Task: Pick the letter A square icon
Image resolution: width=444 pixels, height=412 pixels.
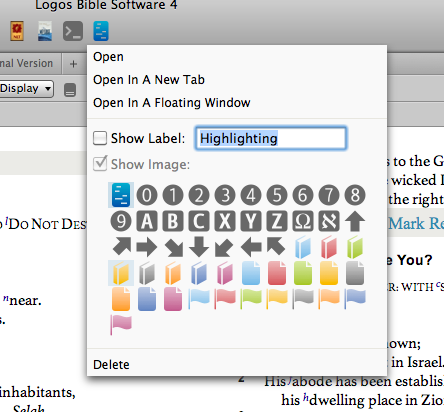Action: (x=147, y=221)
